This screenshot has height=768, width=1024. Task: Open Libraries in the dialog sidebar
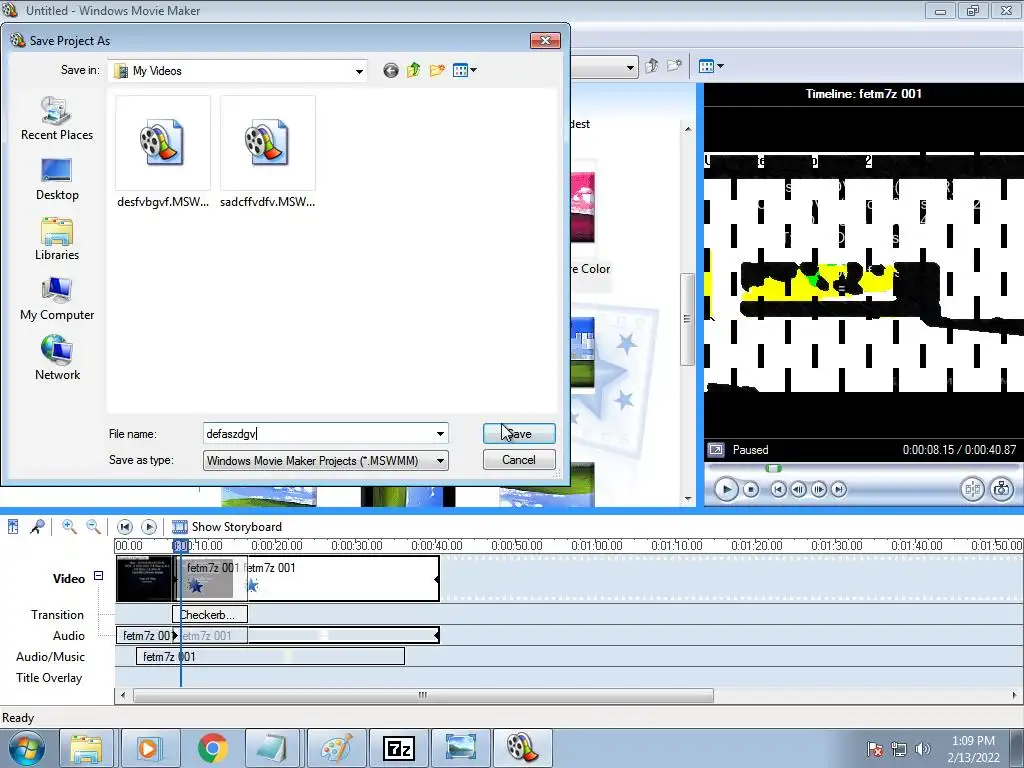point(57,240)
